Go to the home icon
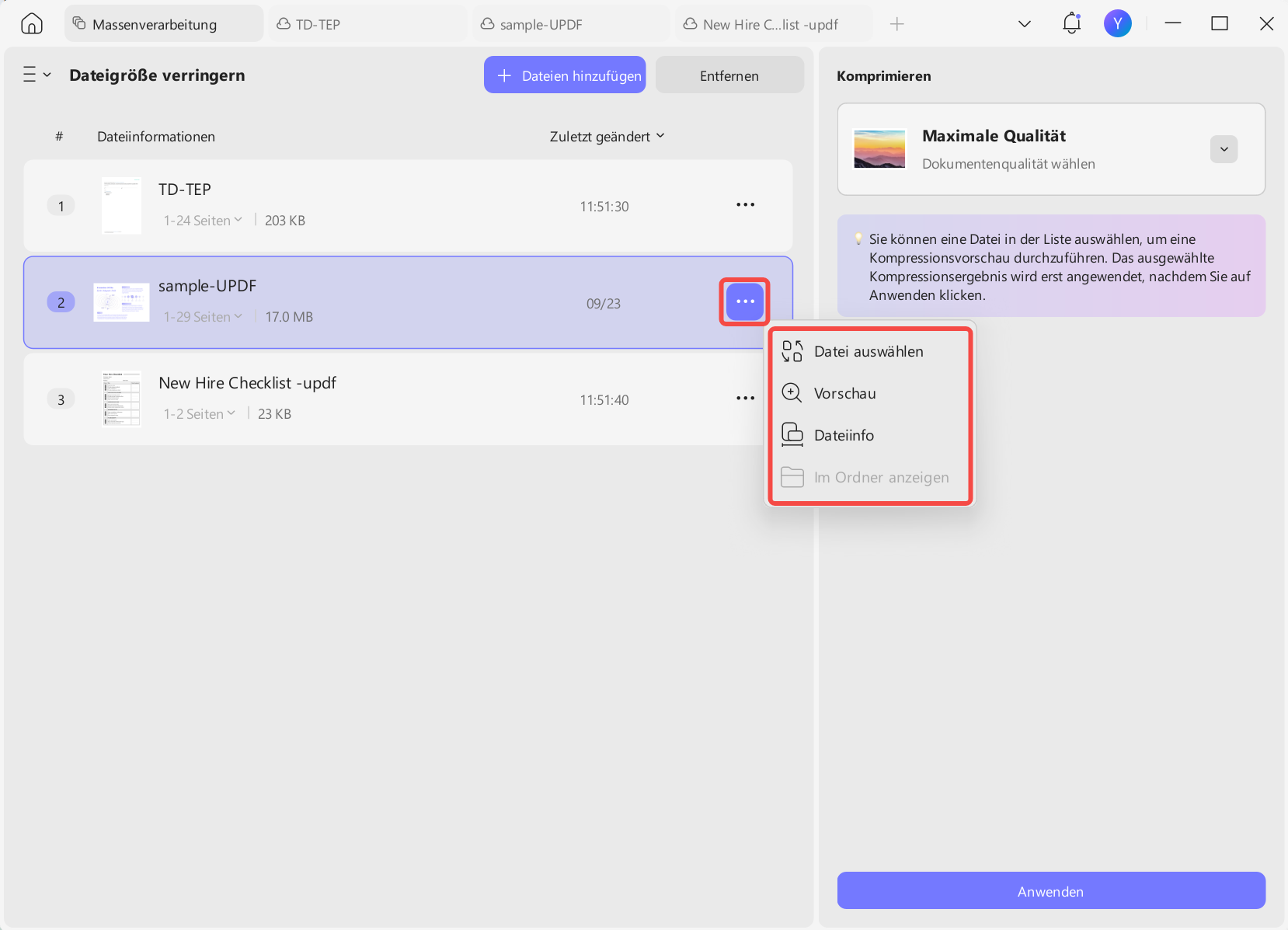1288x930 pixels. point(32,24)
